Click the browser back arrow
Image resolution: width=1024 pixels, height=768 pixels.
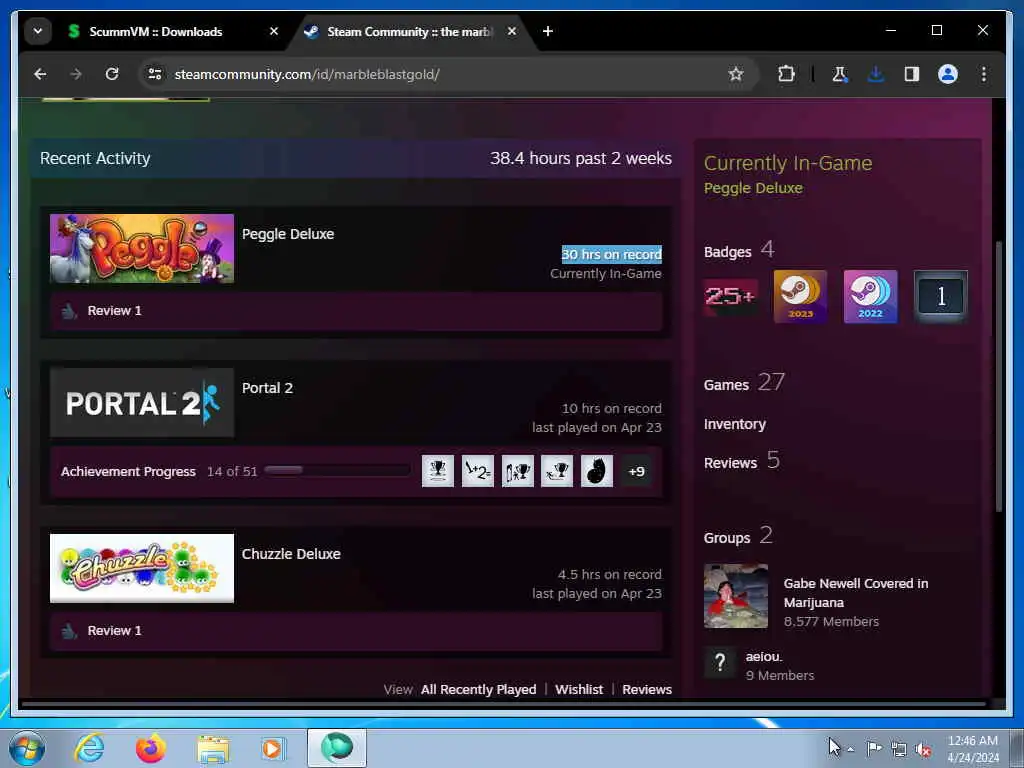(x=40, y=74)
